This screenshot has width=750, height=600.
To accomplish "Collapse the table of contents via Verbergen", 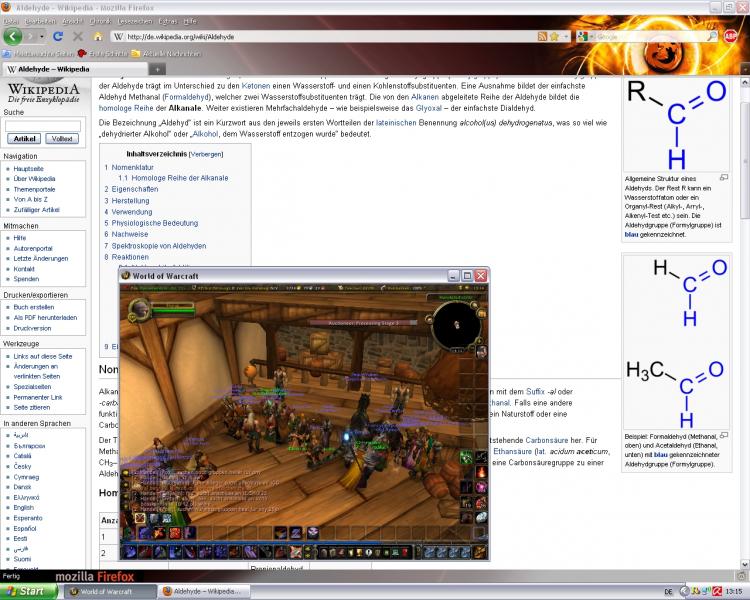I will click(x=206, y=155).
